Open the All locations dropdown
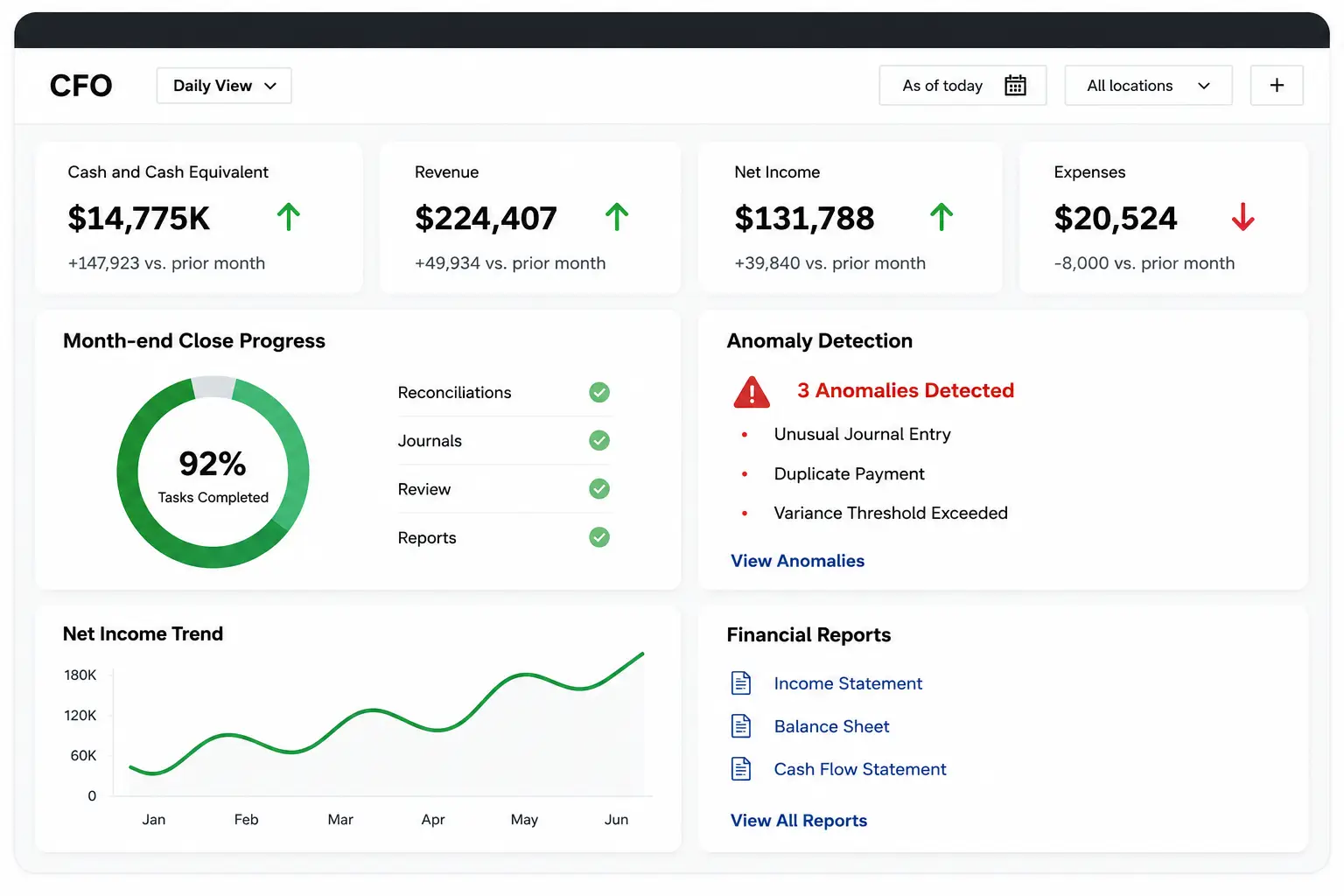 point(1148,85)
